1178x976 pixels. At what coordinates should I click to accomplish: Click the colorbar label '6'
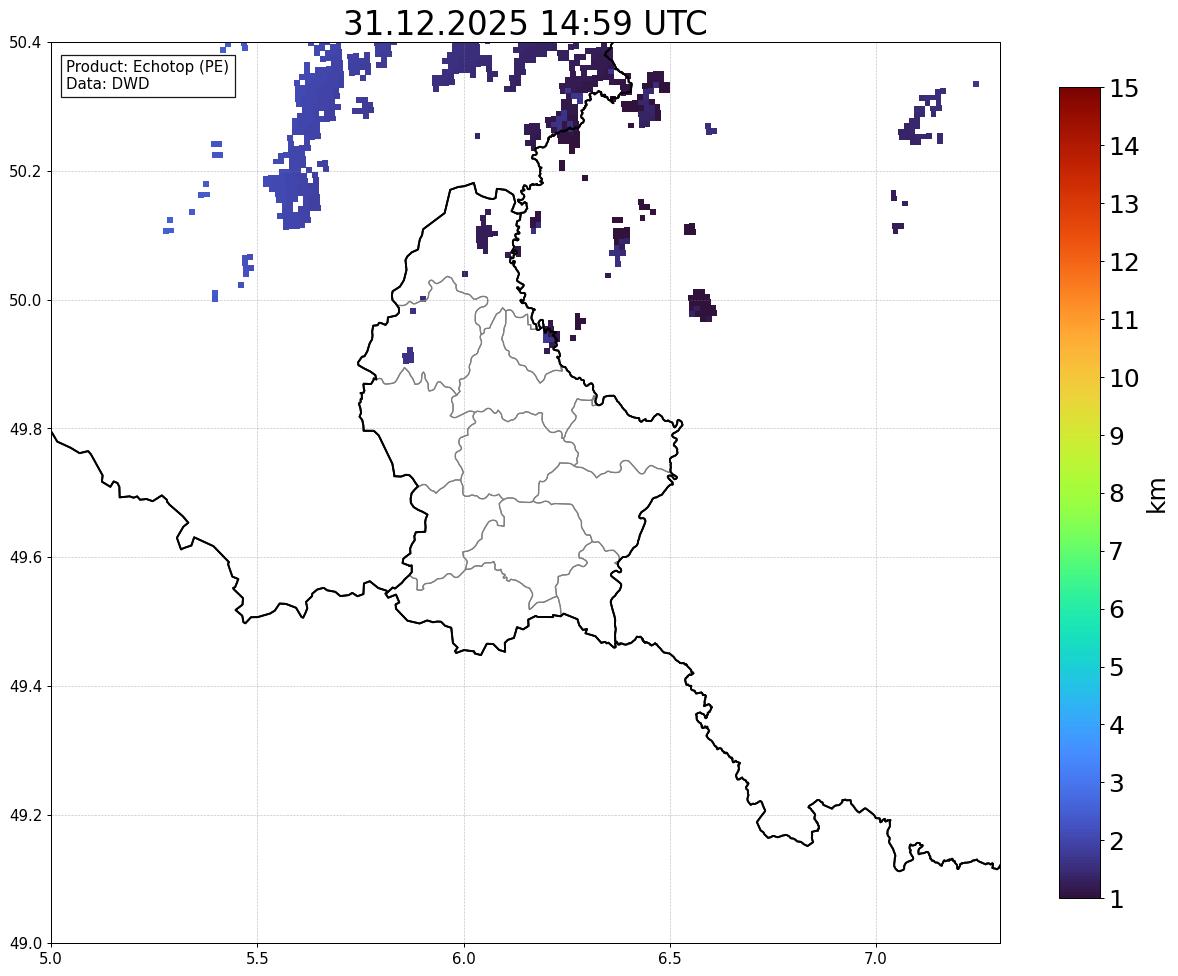(1116, 609)
